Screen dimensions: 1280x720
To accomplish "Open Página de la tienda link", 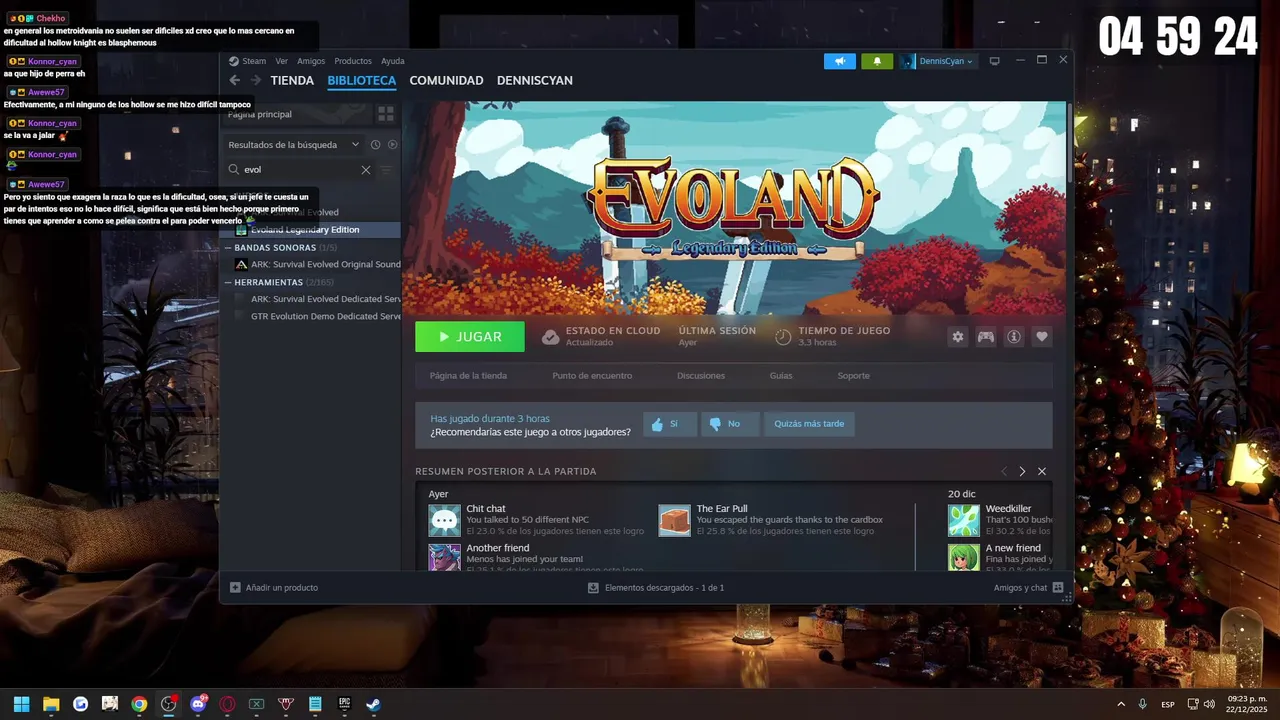I will tap(468, 376).
